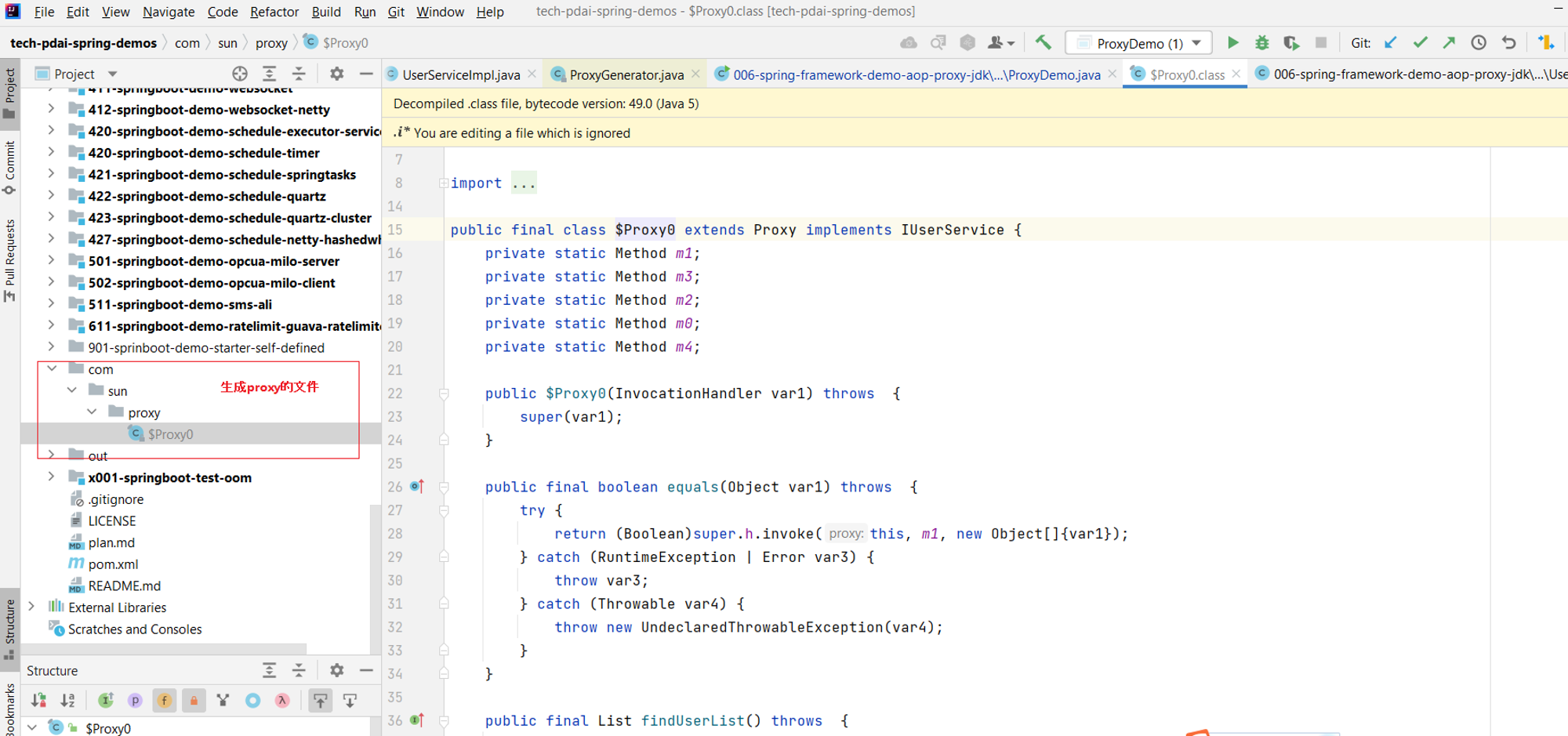The height and width of the screenshot is (736, 1568).
Task: Expand the x001-springboot-test-oom module
Action: [x=52, y=477]
